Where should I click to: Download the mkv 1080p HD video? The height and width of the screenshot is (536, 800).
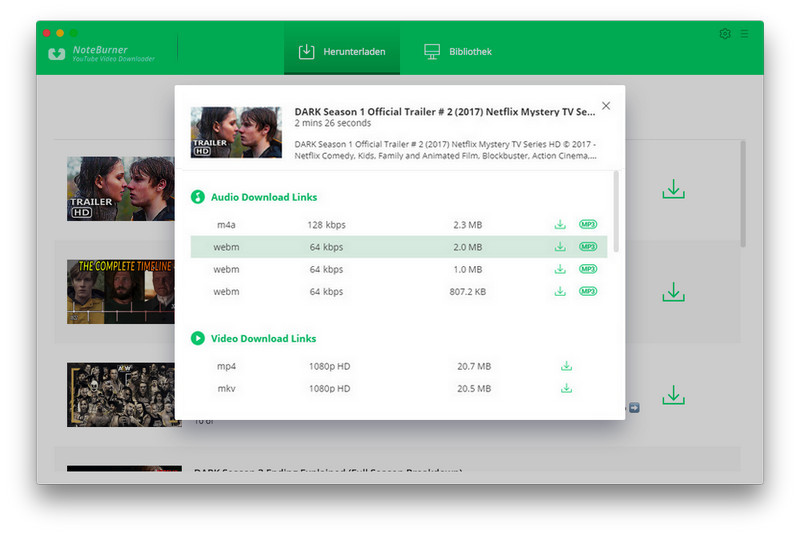click(566, 388)
